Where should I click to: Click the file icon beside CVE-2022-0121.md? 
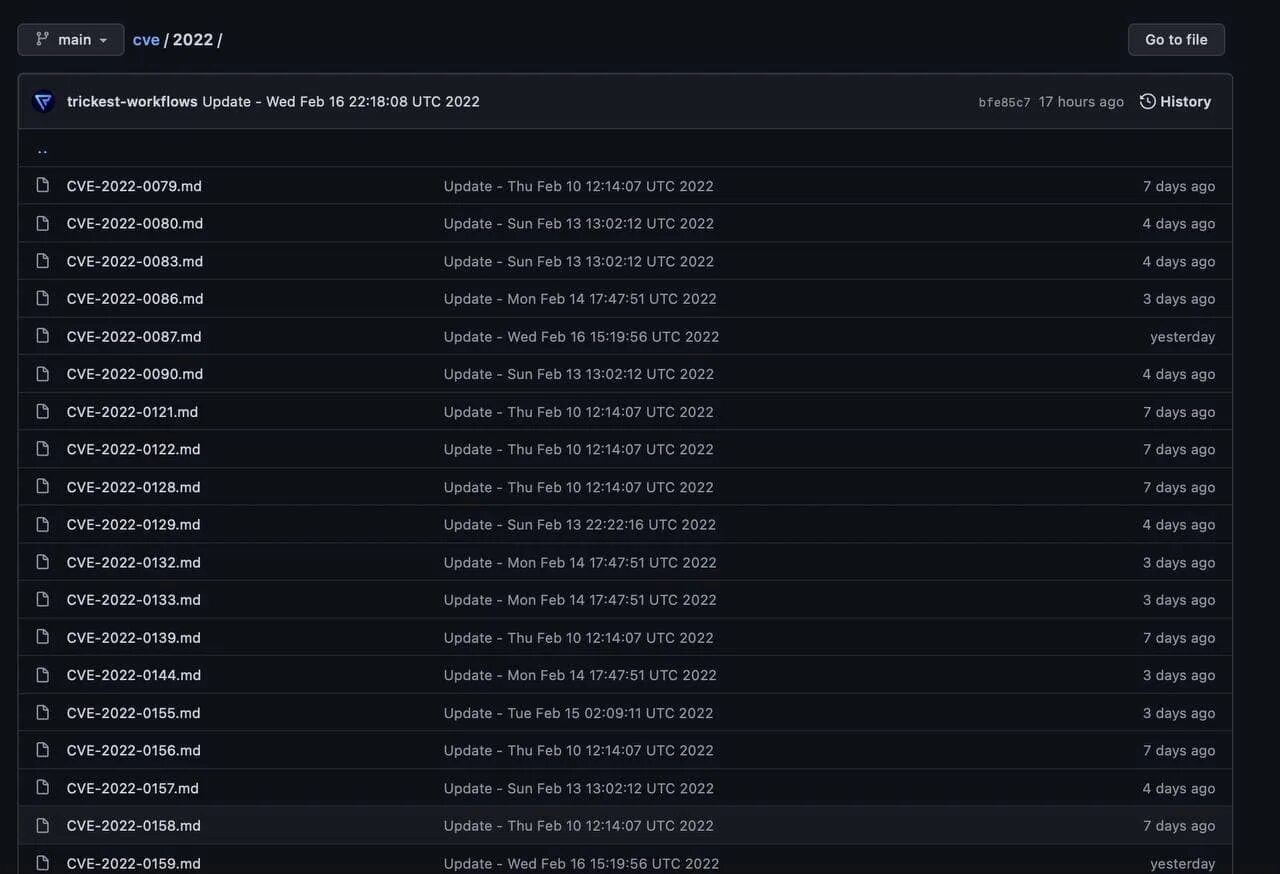42,412
